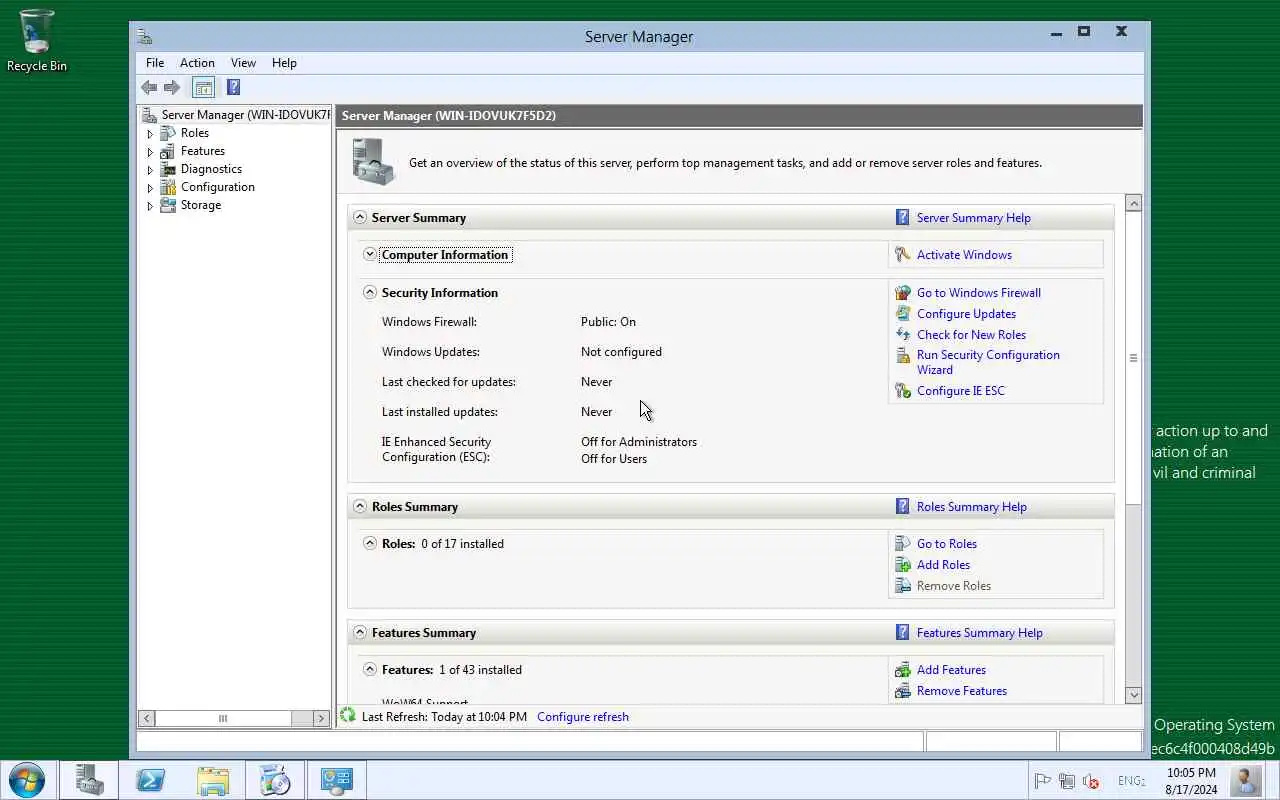Select the Server Manager root tree node
1280x800 pixels.
pyautogui.click(x=236, y=115)
